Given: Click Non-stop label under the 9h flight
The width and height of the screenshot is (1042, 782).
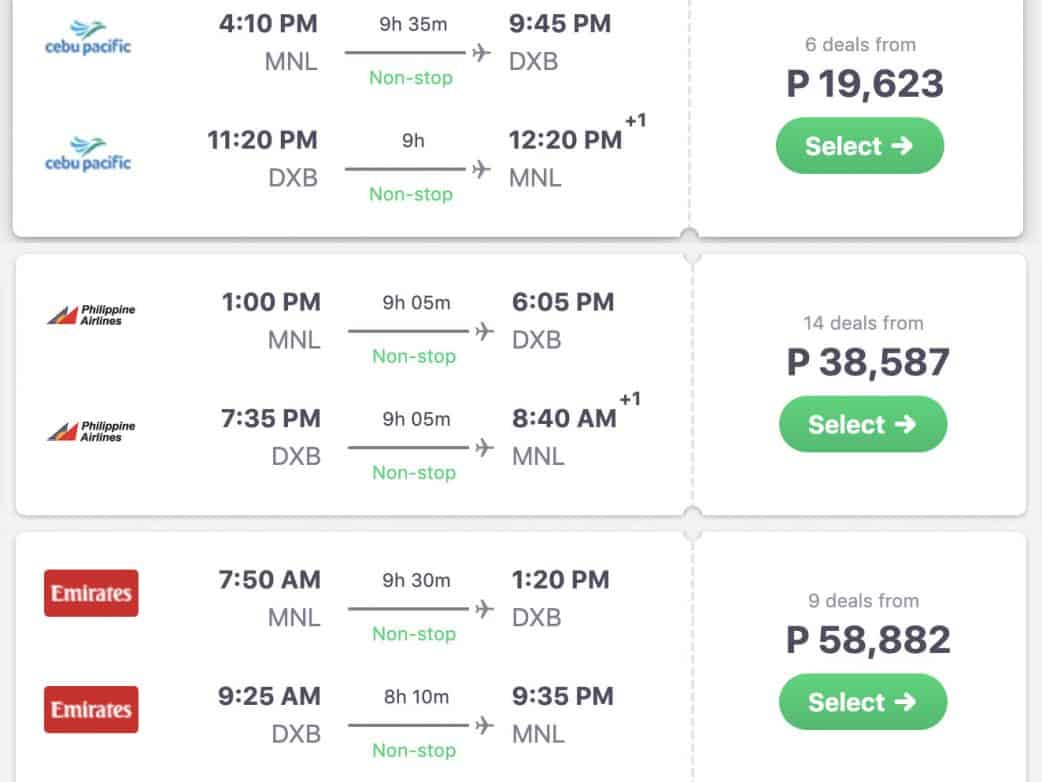Looking at the screenshot, I should click(410, 195).
